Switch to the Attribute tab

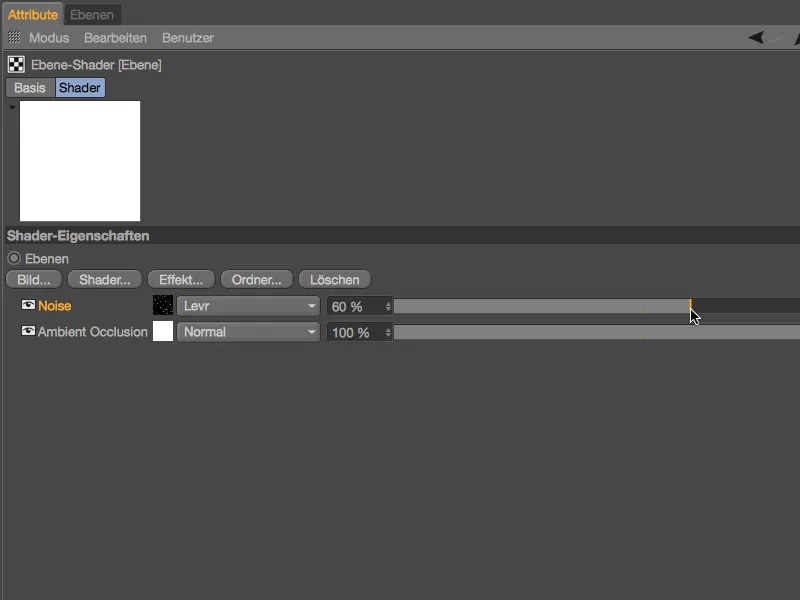pyautogui.click(x=33, y=15)
